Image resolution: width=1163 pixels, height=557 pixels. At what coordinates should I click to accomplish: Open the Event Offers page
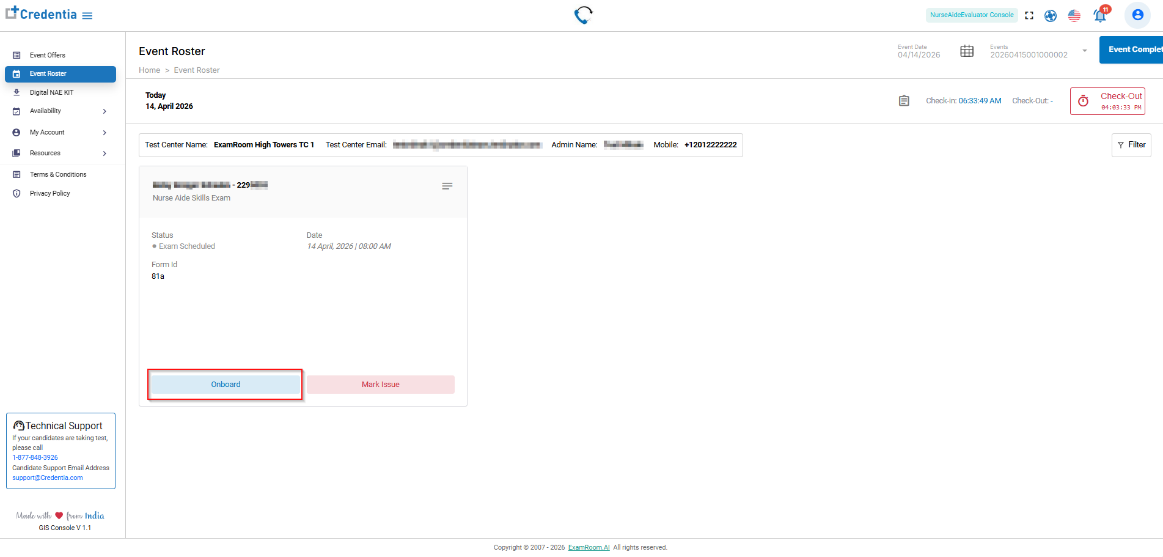[47, 56]
